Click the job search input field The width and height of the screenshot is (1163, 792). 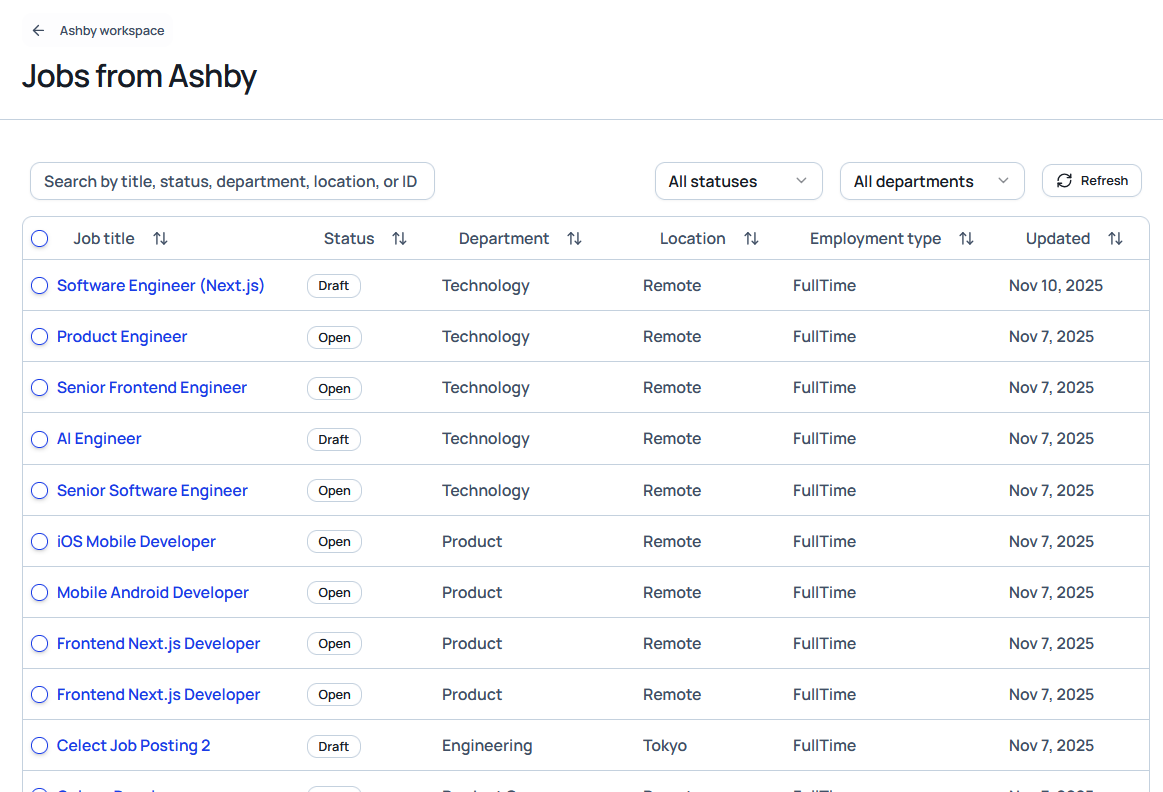232,181
